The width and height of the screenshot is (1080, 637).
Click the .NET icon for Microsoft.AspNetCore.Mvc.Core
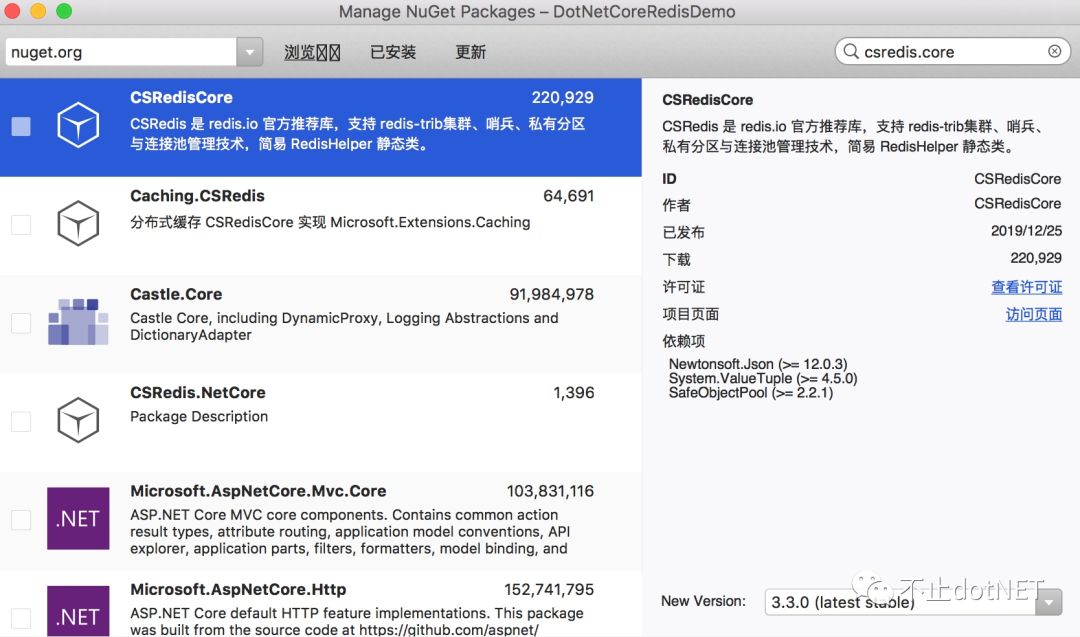click(78, 519)
